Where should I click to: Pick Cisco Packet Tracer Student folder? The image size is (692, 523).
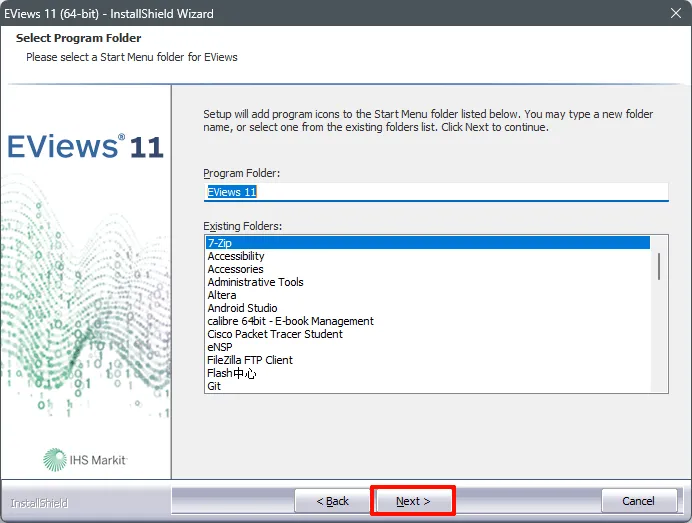427,334
